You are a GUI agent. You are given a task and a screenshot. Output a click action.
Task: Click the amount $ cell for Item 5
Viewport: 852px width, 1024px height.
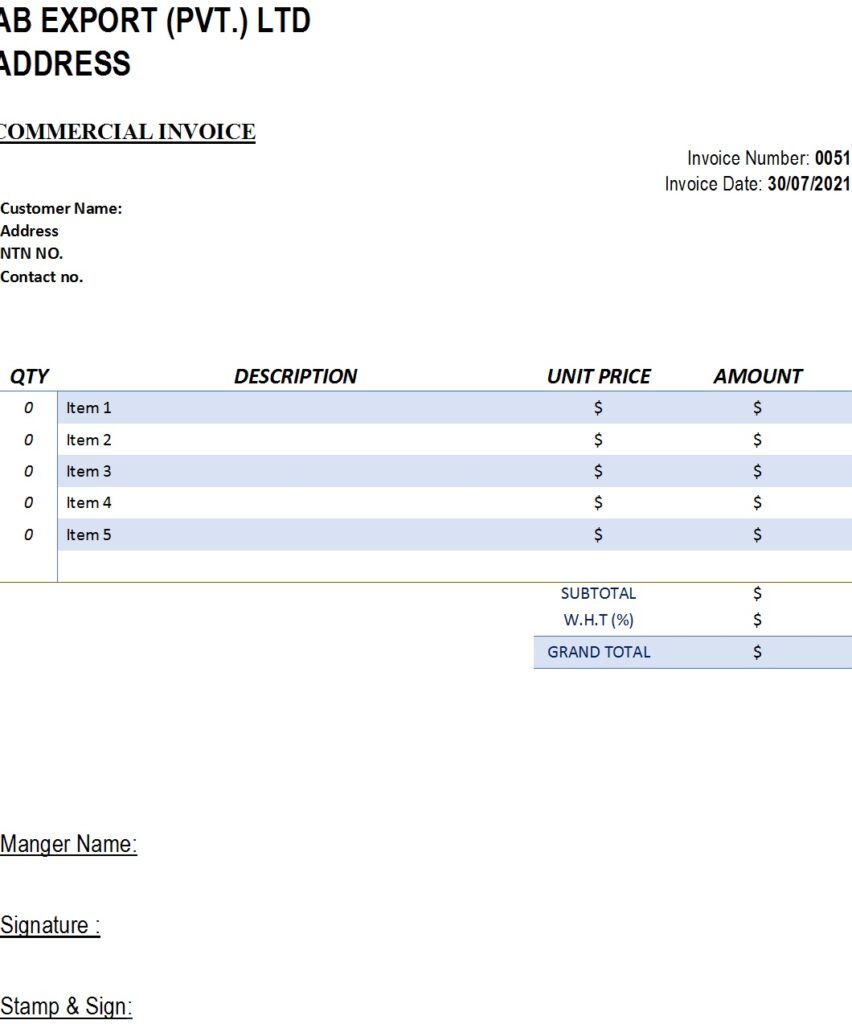click(x=757, y=534)
